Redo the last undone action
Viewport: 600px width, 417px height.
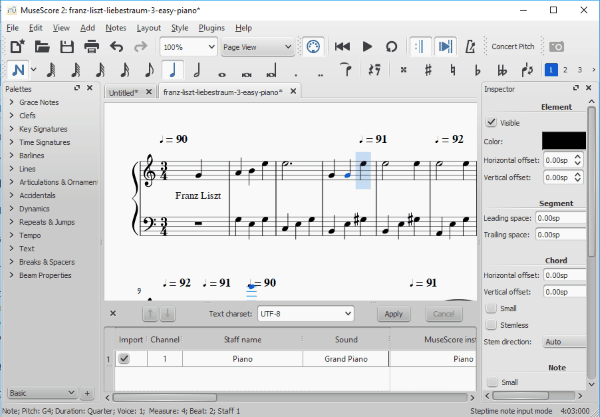coord(140,47)
